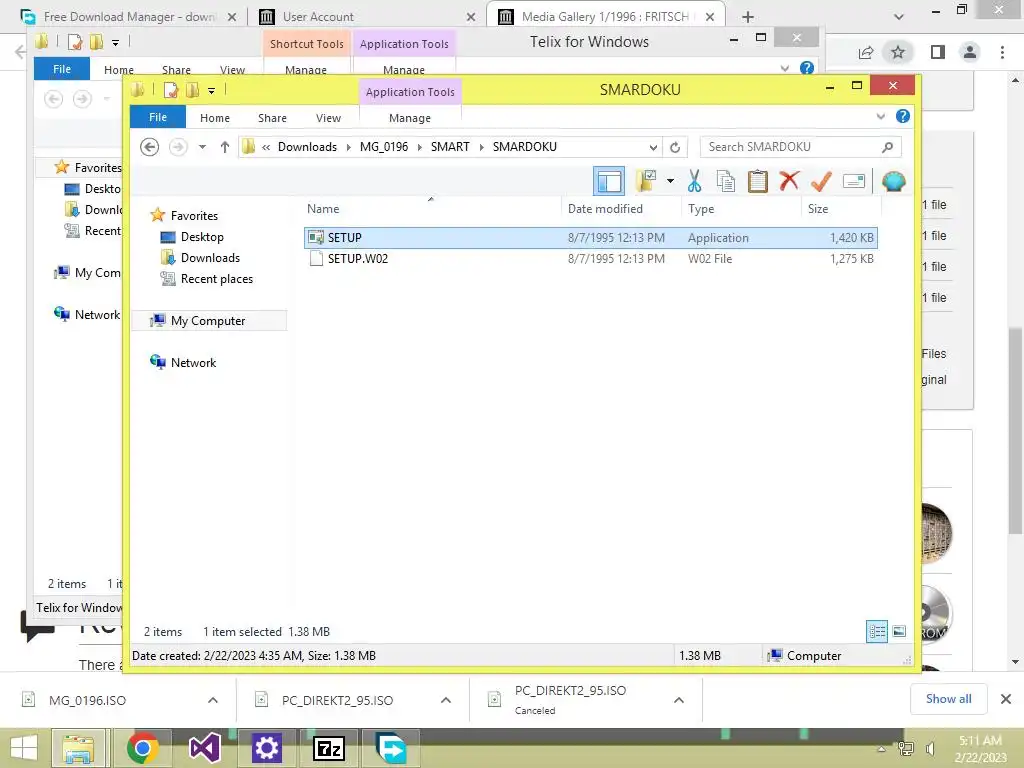
Task: Click the Search SMARDOKU field
Action: pos(801,147)
